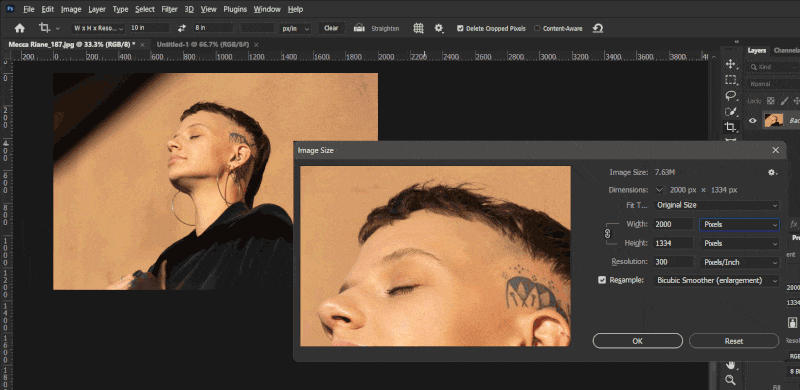
Task: Click the Width field showing 2000
Action: 673,224
